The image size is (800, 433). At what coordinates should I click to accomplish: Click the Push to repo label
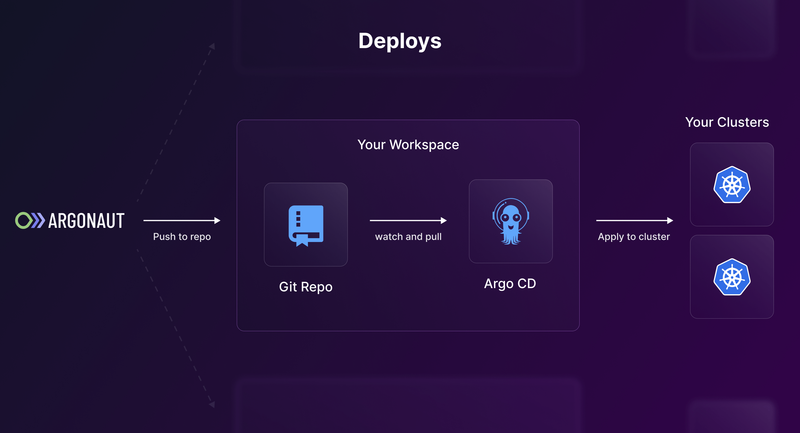(181, 237)
